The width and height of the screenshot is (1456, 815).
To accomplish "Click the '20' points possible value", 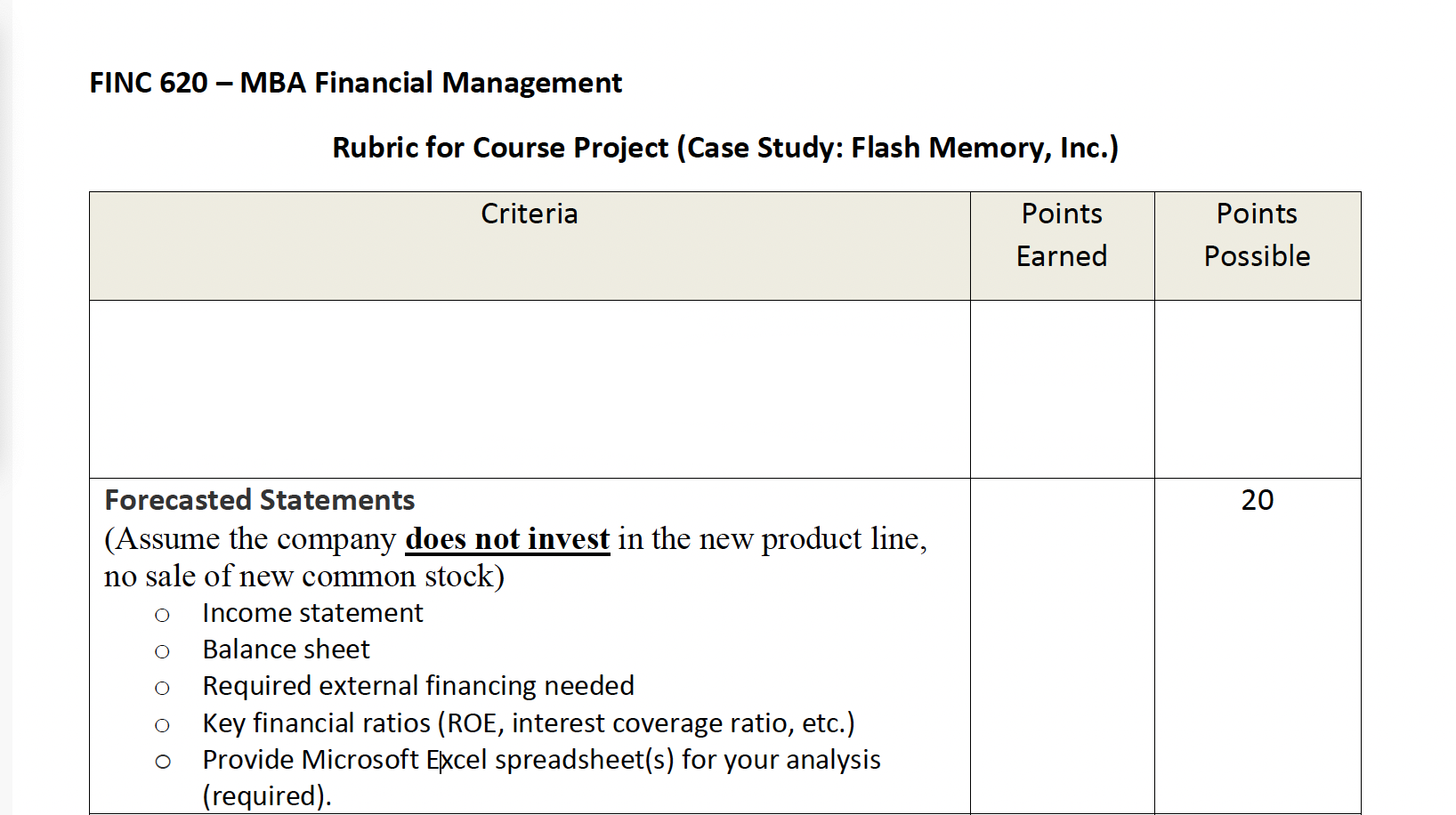I will tap(1258, 500).
